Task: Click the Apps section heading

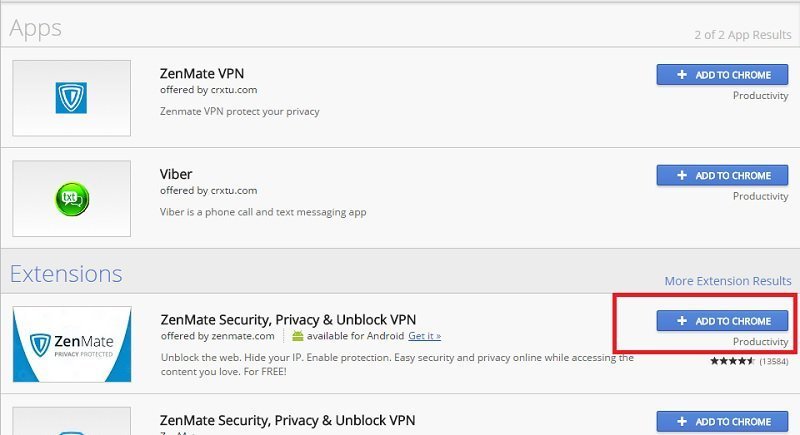Action: pos(36,29)
